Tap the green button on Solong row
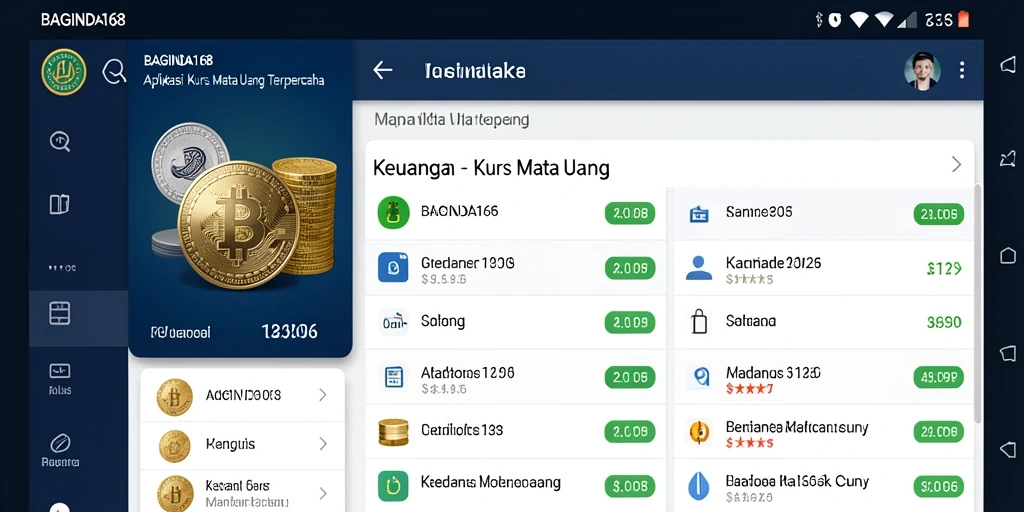The width and height of the screenshot is (1024, 512). (x=630, y=322)
